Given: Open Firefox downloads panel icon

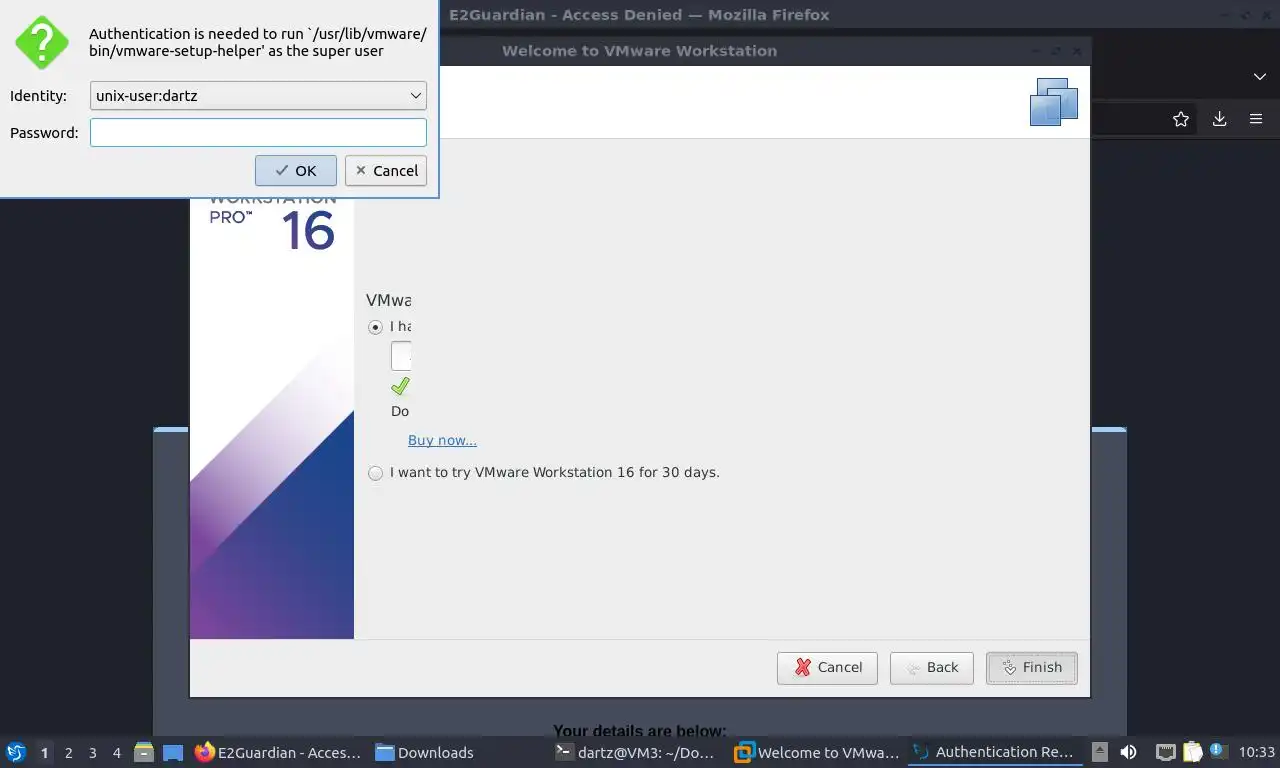Looking at the screenshot, I should click(x=1219, y=119).
